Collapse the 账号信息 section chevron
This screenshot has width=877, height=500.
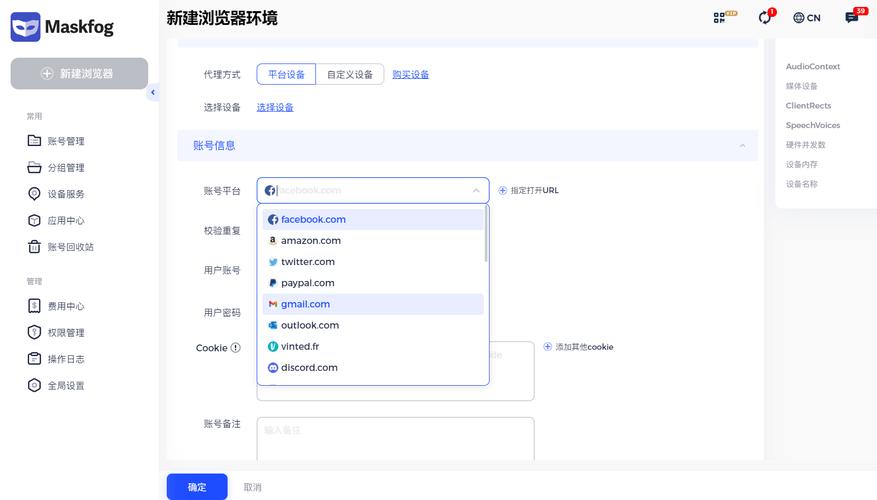tap(742, 145)
